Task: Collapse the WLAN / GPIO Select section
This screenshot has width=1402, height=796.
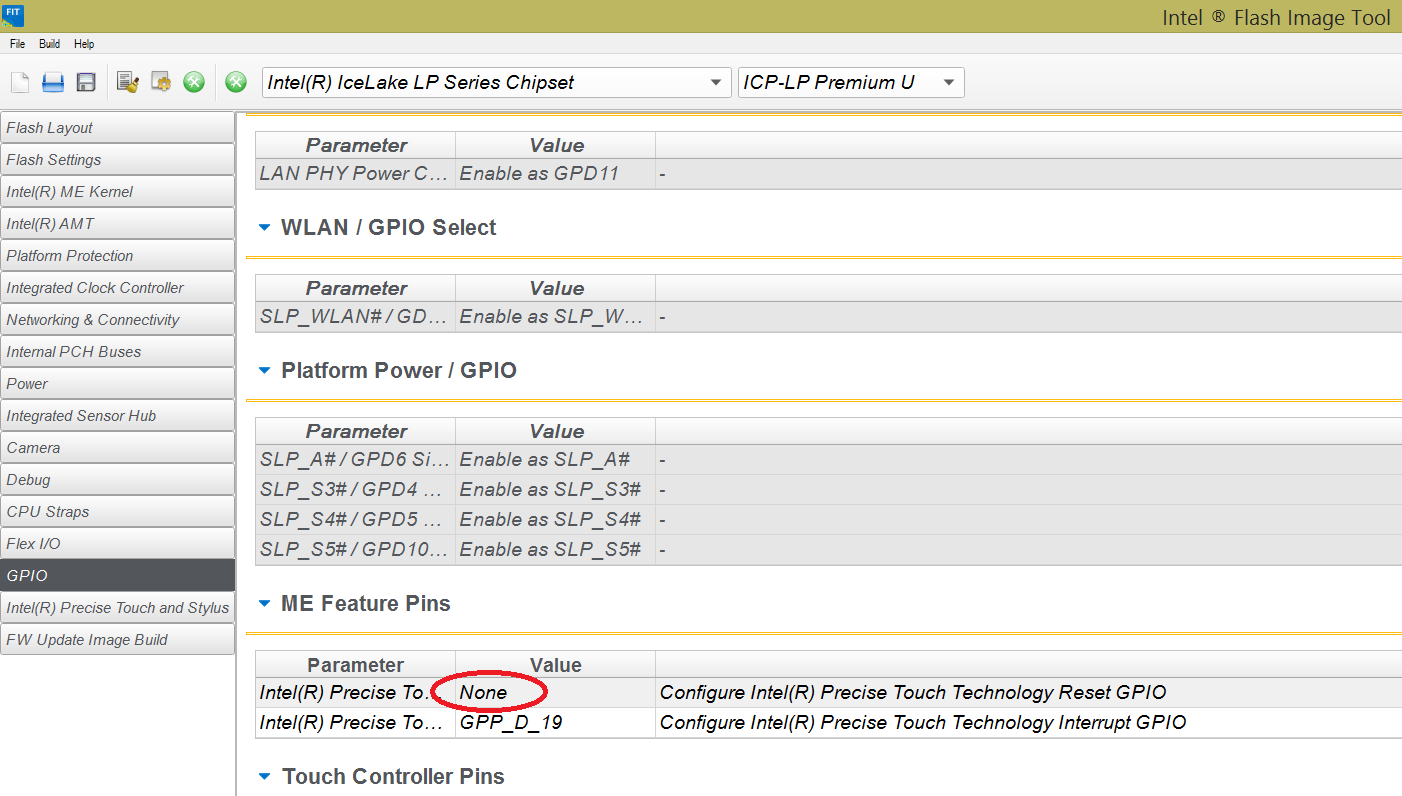Action: pyautogui.click(x=265, y=228)
